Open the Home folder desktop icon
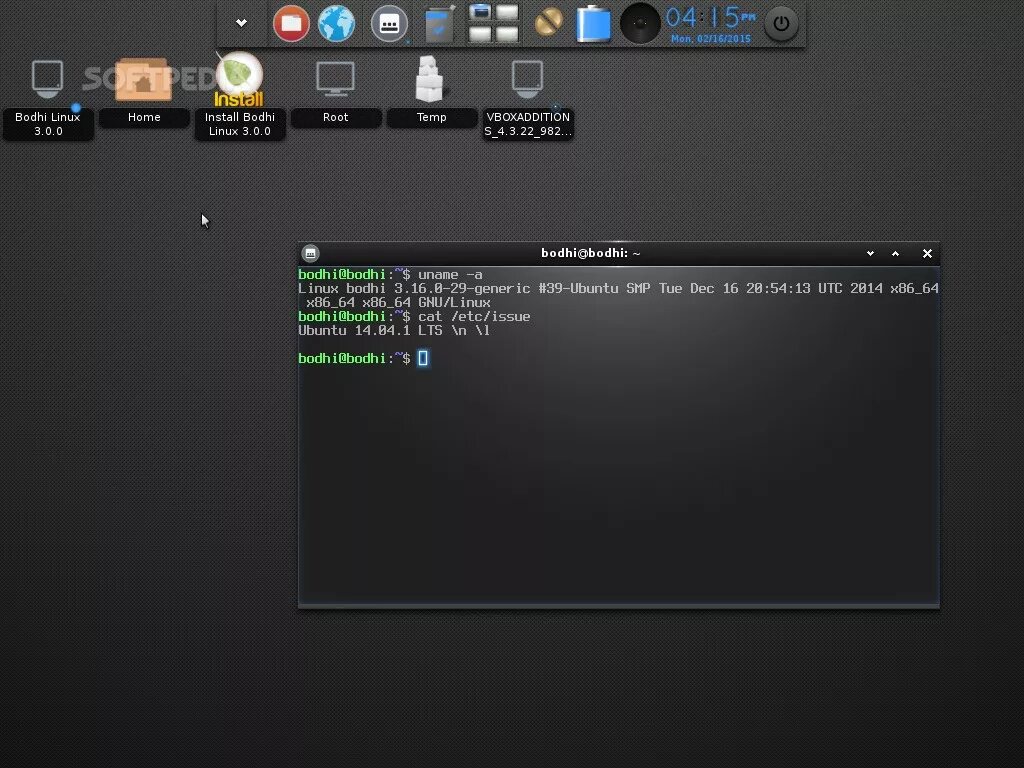Viewport: 1024px width, 768px height. click(x=144, y=91)
